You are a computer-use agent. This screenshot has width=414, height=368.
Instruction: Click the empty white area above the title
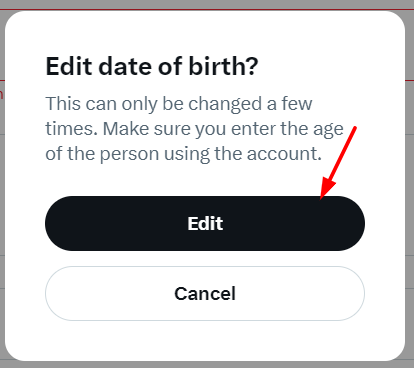[x=205, y=33]
